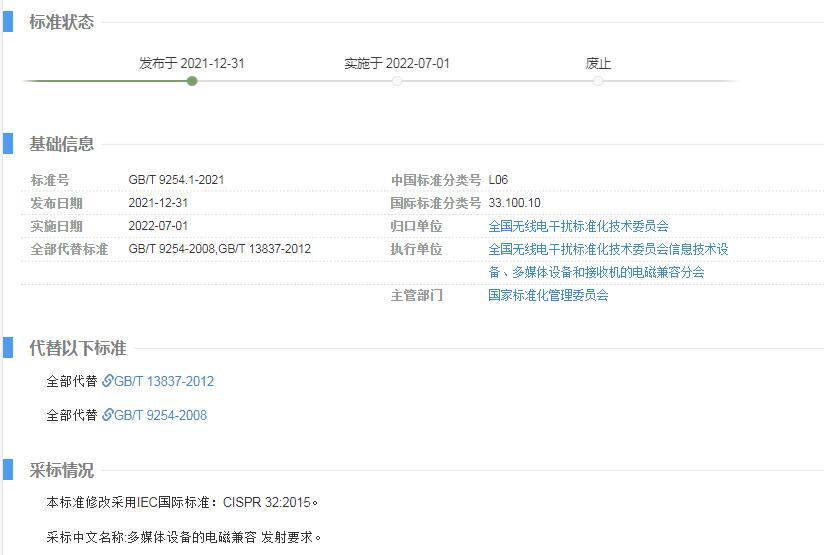Open replaced standard GB/T 9254-2008 link text

[x=160, y=415]
